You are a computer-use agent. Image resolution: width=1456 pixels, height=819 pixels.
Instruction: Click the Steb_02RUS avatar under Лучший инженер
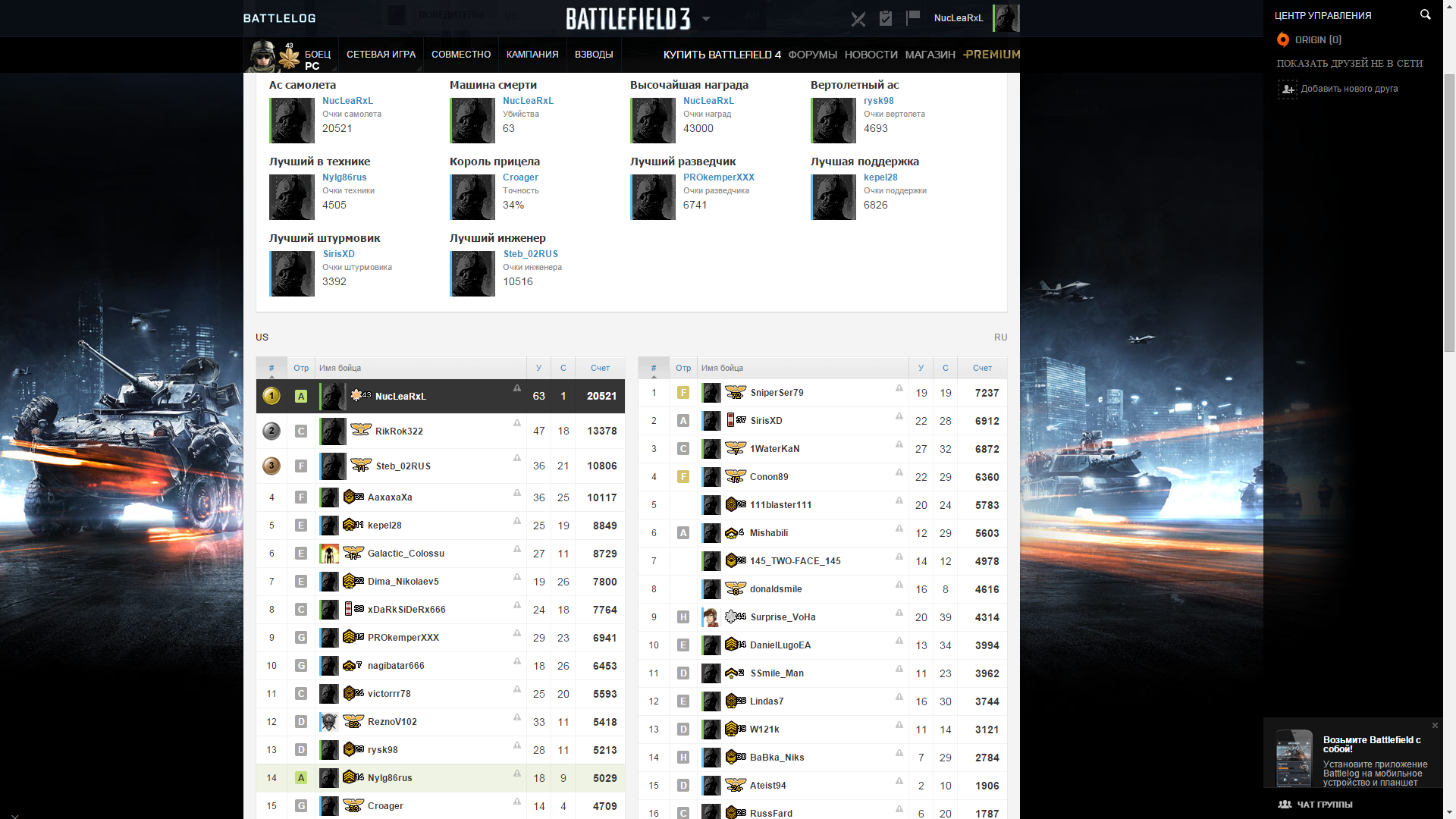click(472, 274)
